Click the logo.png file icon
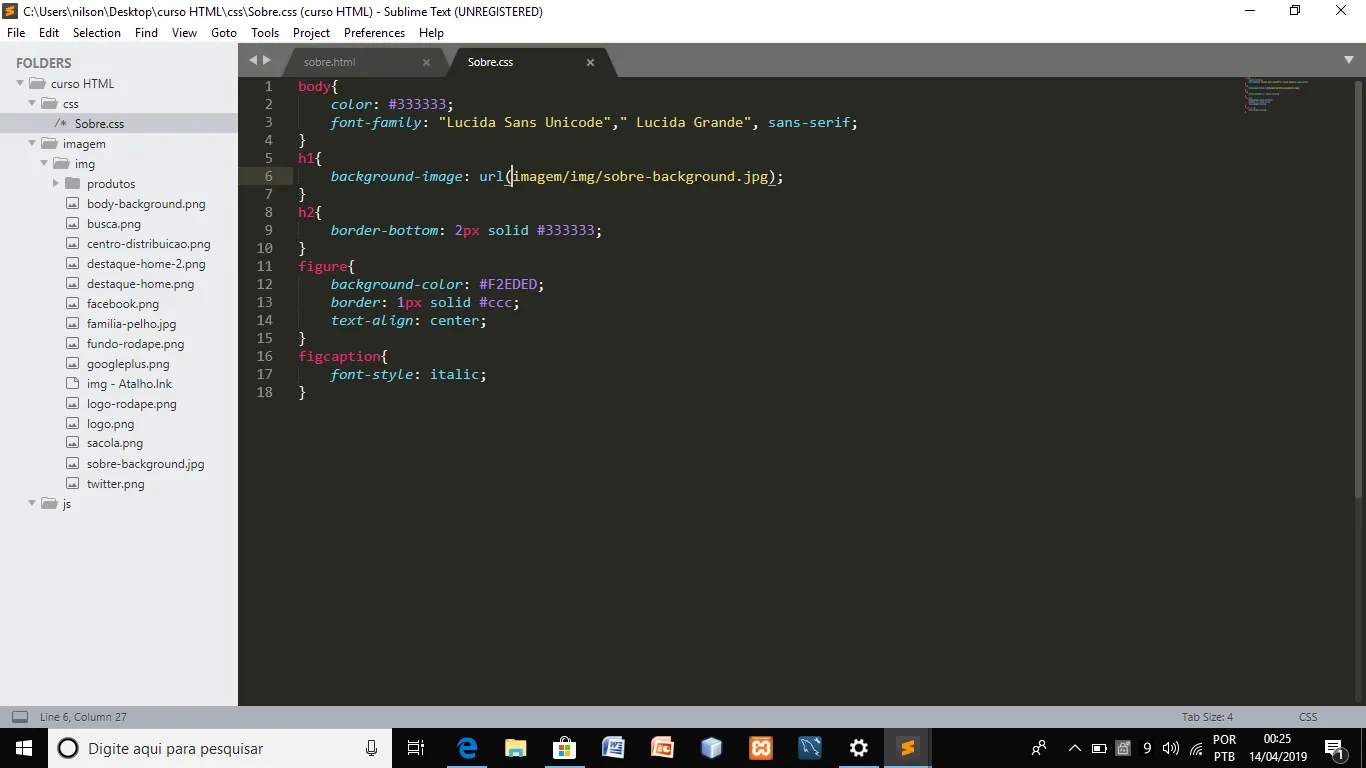Screen dimensions: 1366x768 coord(72,424)
